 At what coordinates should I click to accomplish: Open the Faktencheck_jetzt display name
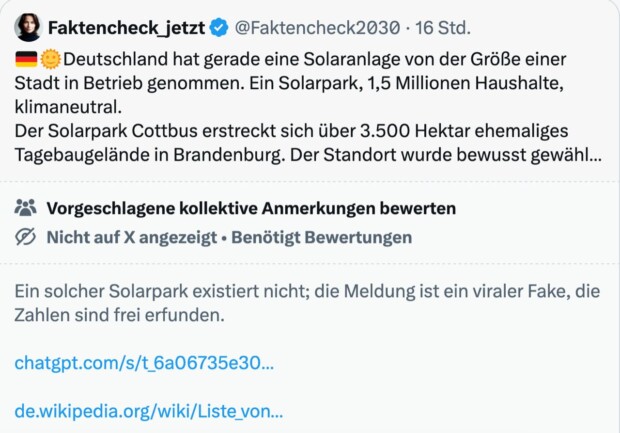coord(127,28)
